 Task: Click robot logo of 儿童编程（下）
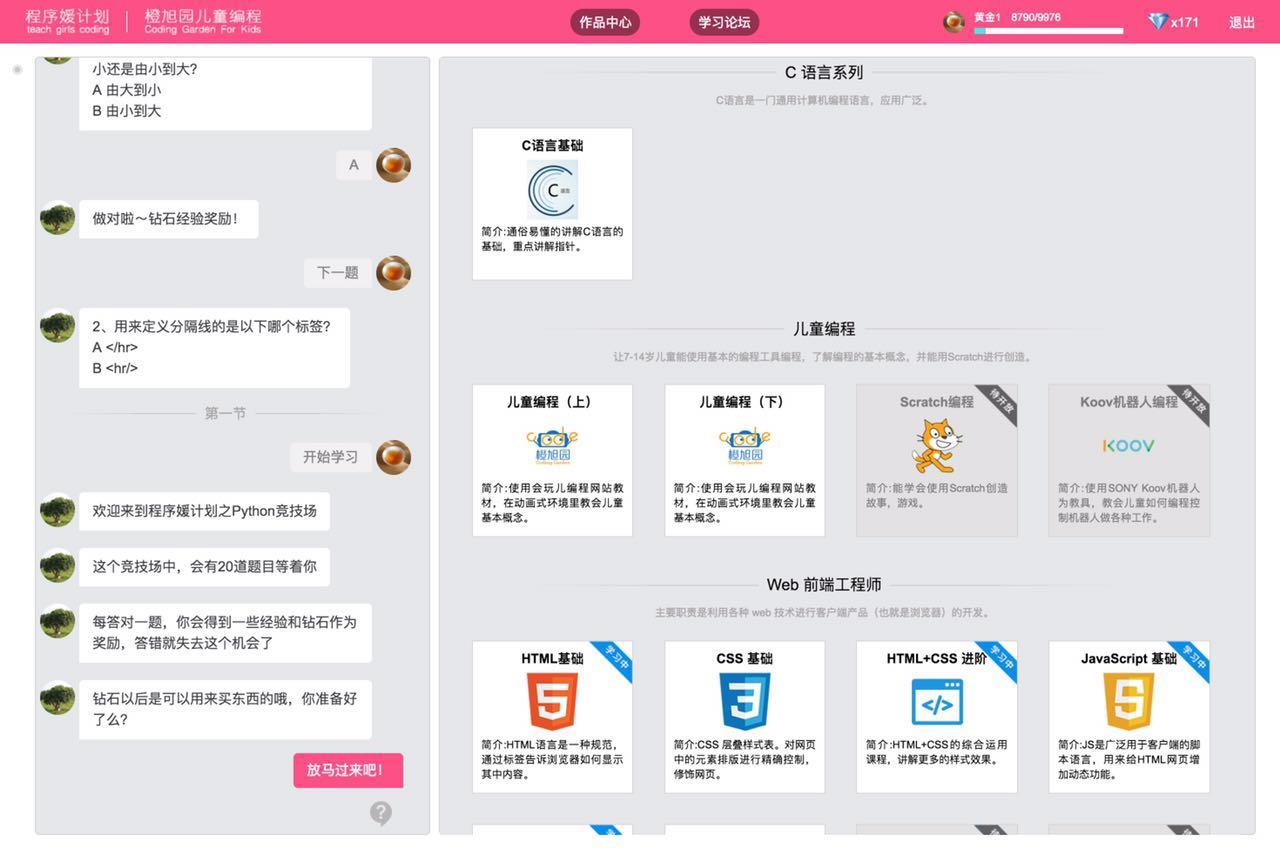(744, 446)
